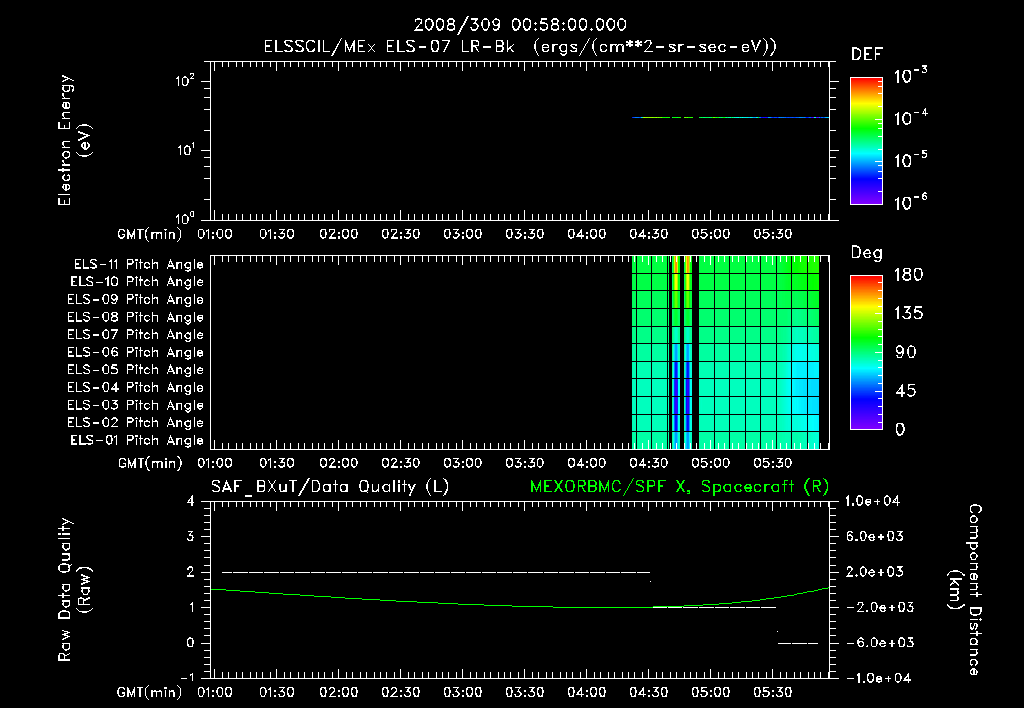Select the ELS-02 Pitch Angle row label
This screenshot has height=708, width=1024.
[x=135, y=423]
